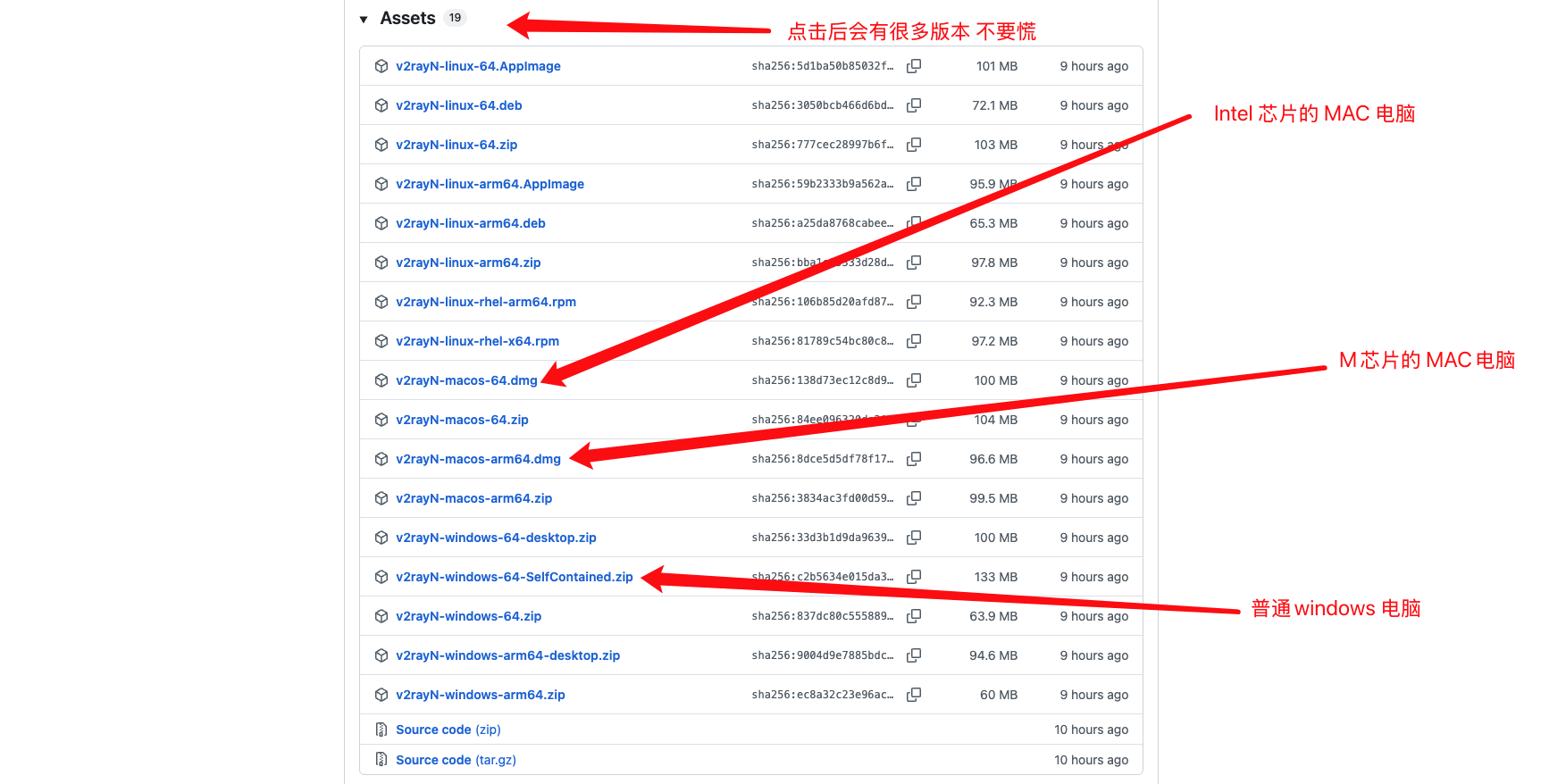Copy sha256 hash for v2rayN-linux-64.AppImage
This screenshot has height=784, width=1541.
pyautogui.click(x=914, y=66)
